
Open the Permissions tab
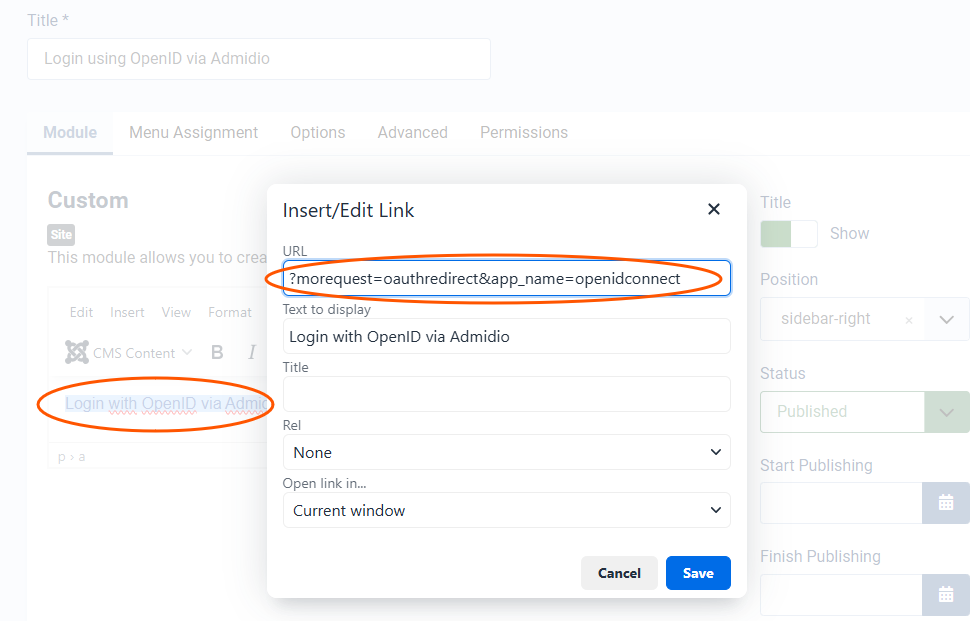tap(523, 132)
